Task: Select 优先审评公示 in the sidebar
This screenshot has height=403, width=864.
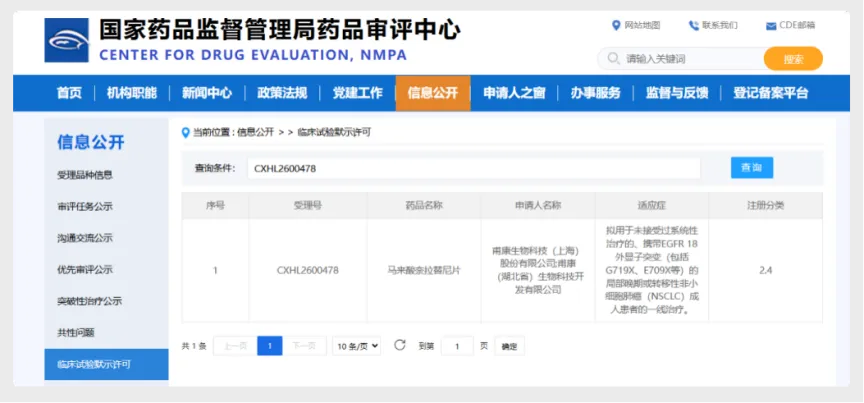Action: (85, 270)
